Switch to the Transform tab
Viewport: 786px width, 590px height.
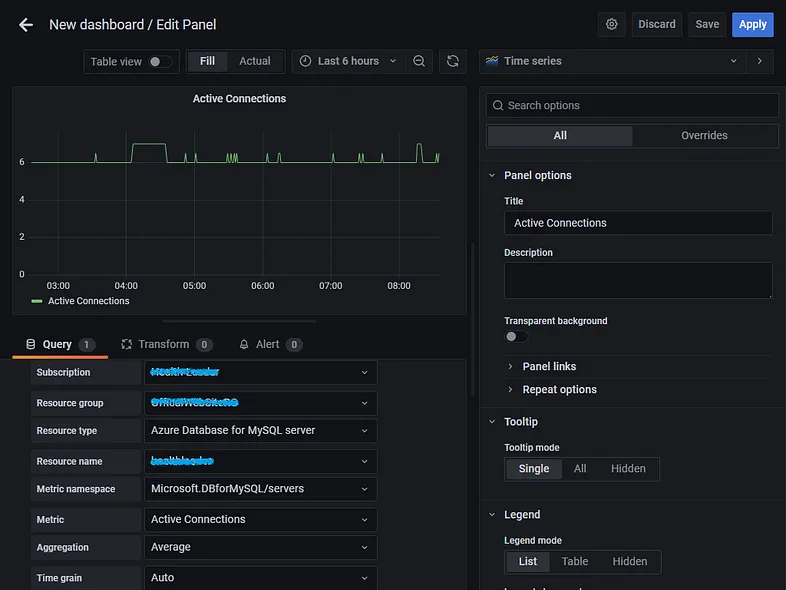pos(167,344)
